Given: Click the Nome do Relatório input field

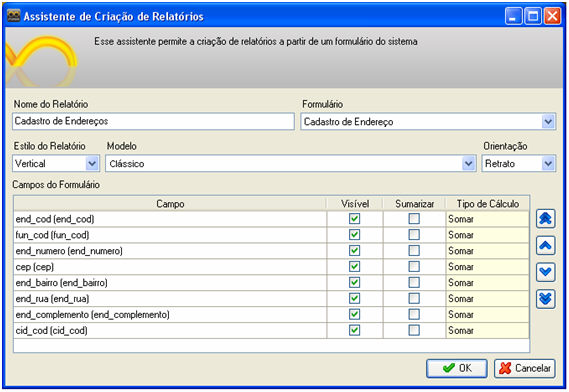Looking at the screenshot, I should 153,121.
